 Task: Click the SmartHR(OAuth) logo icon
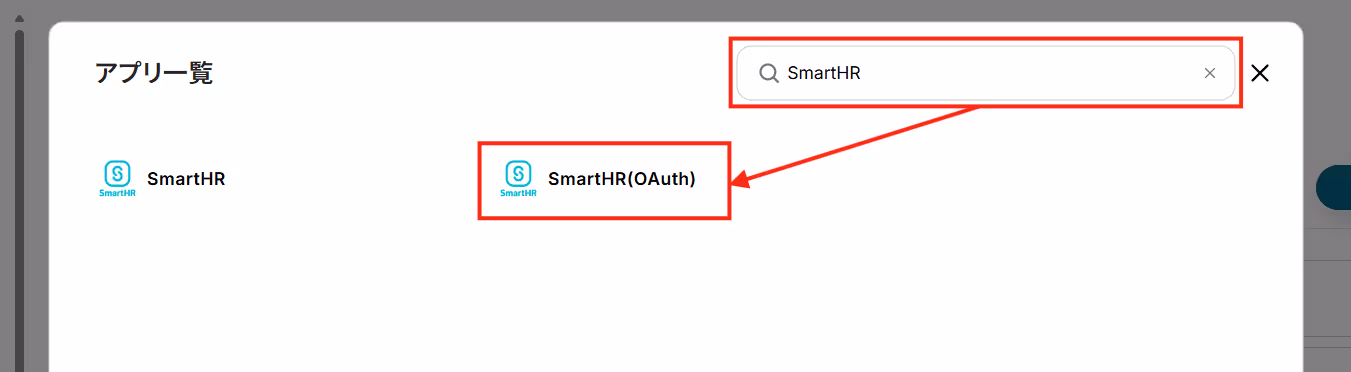518,179
